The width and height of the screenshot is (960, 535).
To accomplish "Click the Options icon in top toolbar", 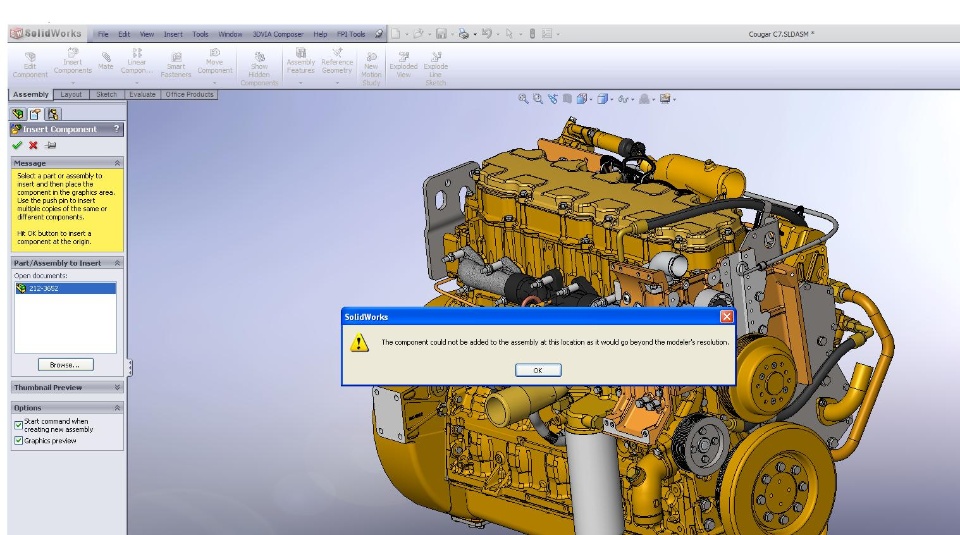I will (x=547, y=34).
